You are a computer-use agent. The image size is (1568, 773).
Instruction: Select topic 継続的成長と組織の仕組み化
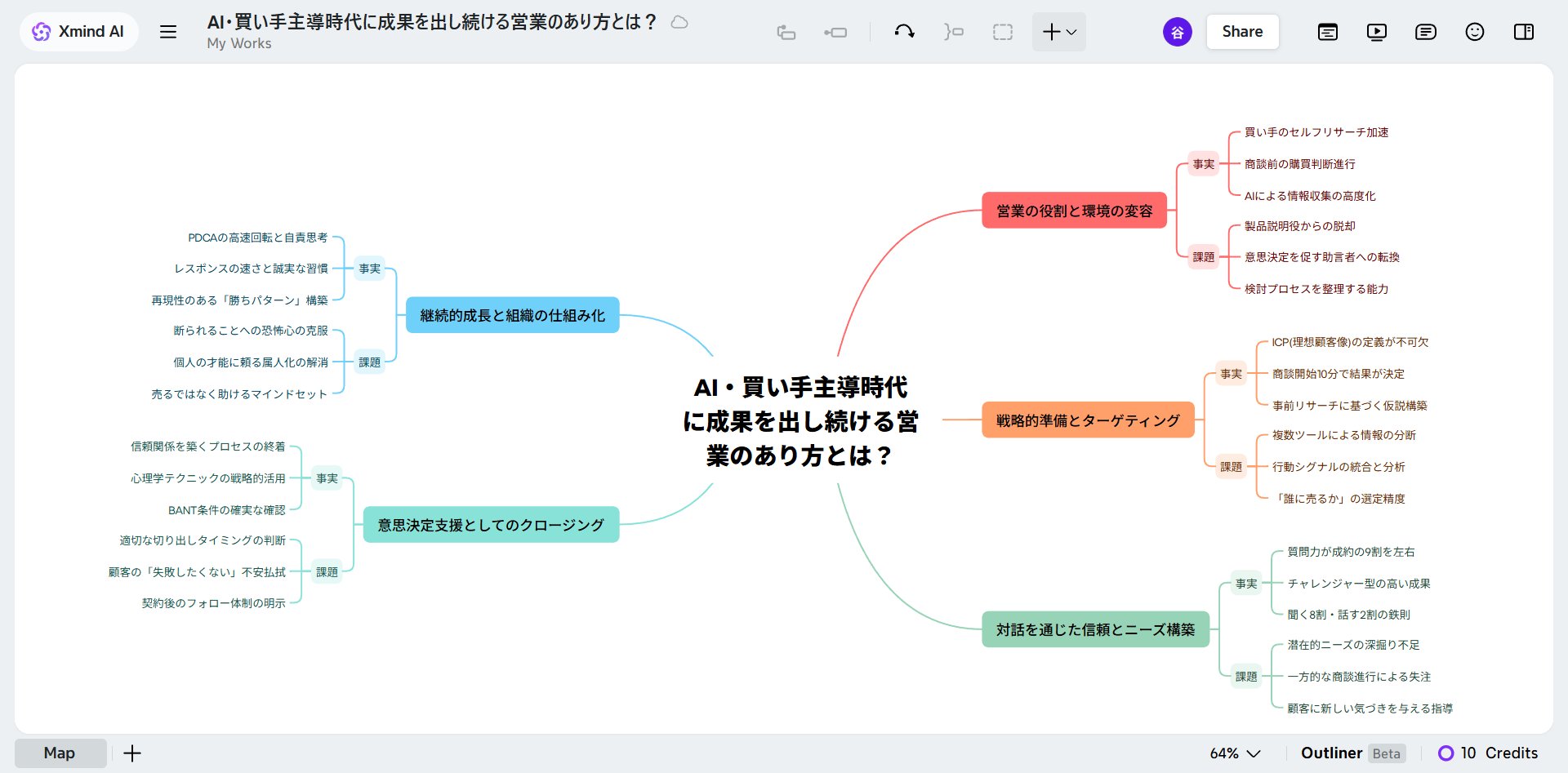coord(512,315)
